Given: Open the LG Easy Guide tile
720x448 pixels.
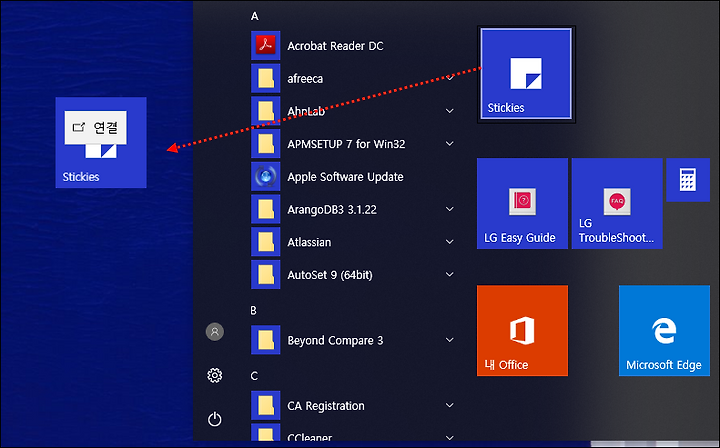Looking at the screenshot, I should pos(522,203).
